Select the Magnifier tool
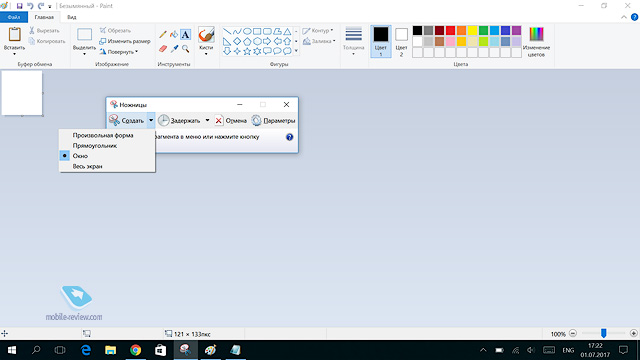This screenshot has width=640, height=360. click(186, 49)
